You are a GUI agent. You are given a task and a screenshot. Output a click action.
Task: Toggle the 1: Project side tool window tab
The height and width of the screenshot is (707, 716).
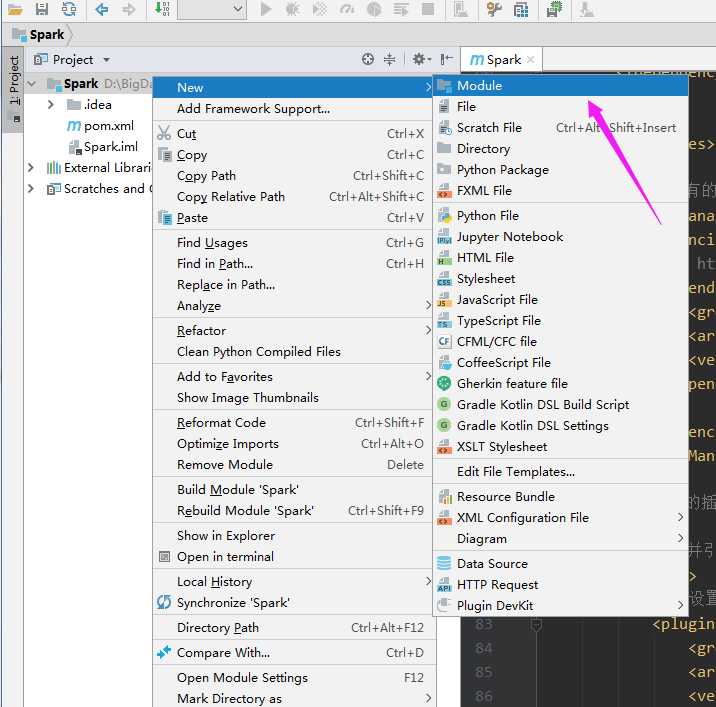pyautogui.click(x=15, y=89)
